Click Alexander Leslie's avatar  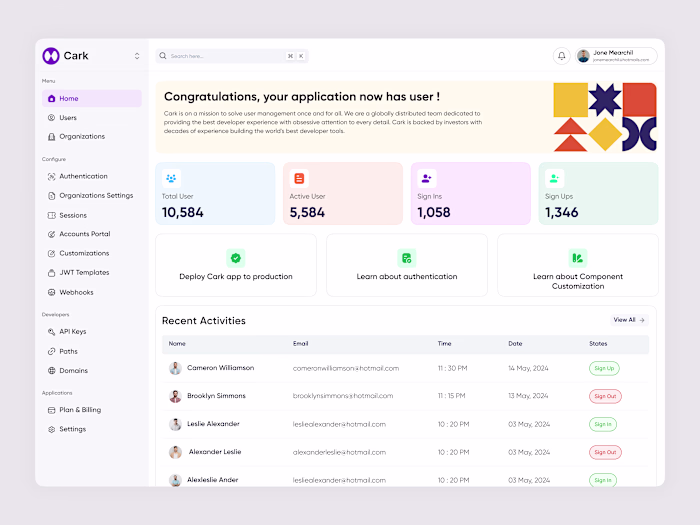[x=175, y=452]
